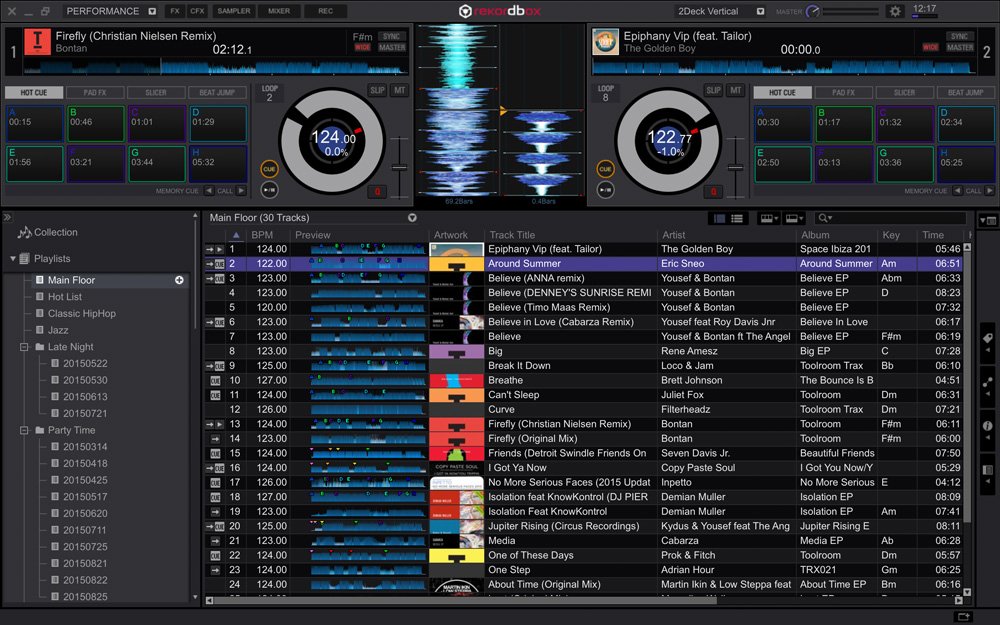Image resolution: width=1000 pixels, height=625 pixels.
Task: Adjust the tempo slider on the left deck
Action: [x=399, y=166]
